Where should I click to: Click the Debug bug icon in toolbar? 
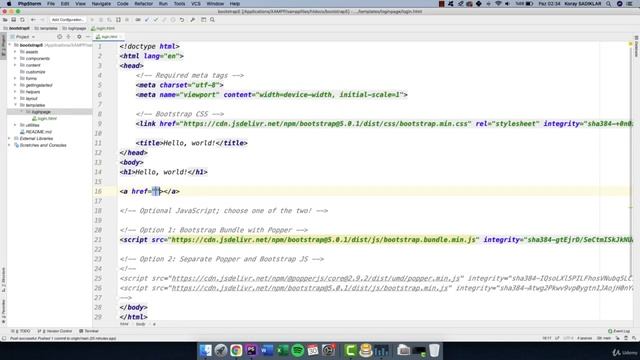point(101,20)
